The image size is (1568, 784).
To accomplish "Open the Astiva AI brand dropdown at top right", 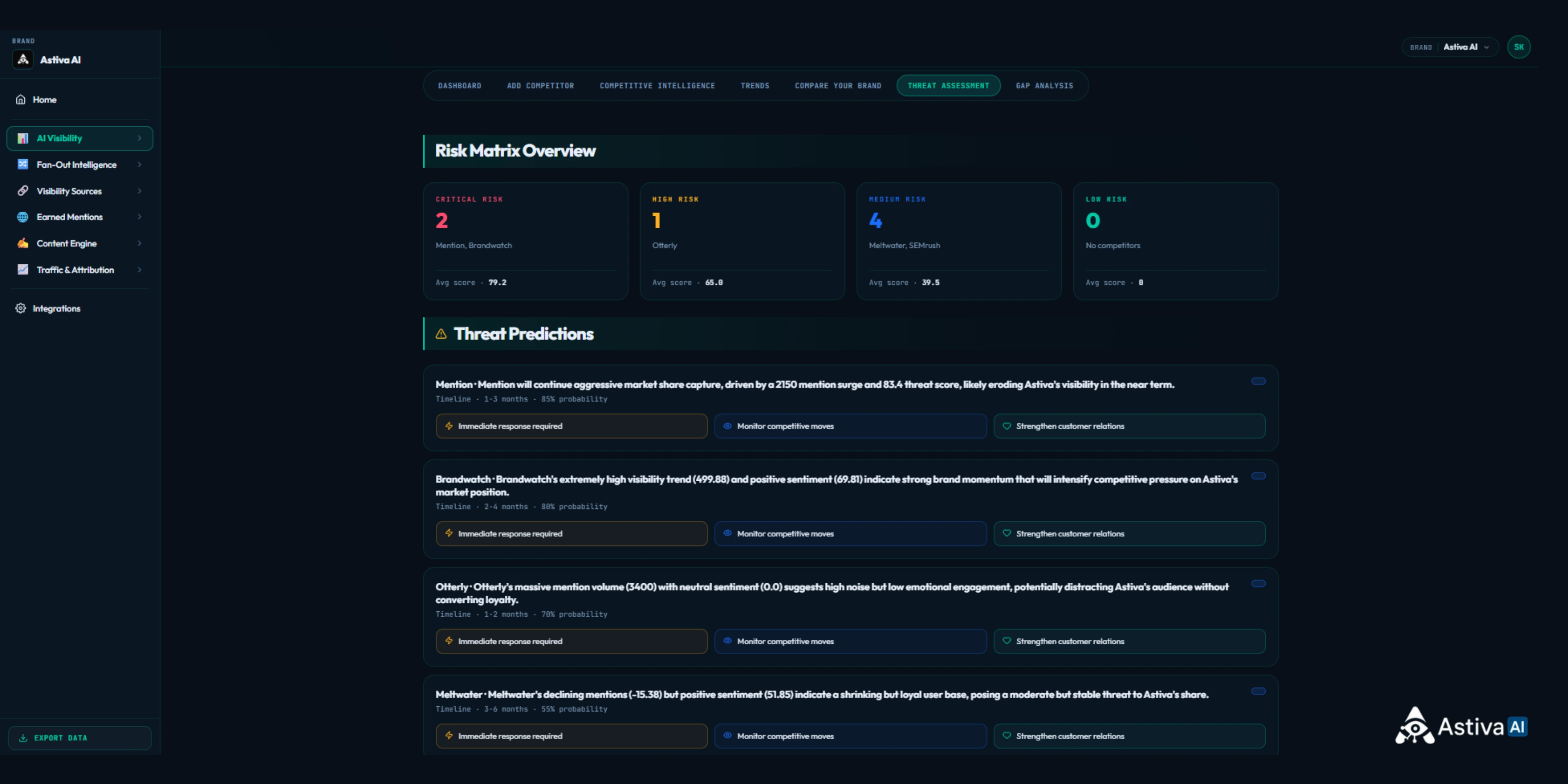I will tap(1450, 47).
